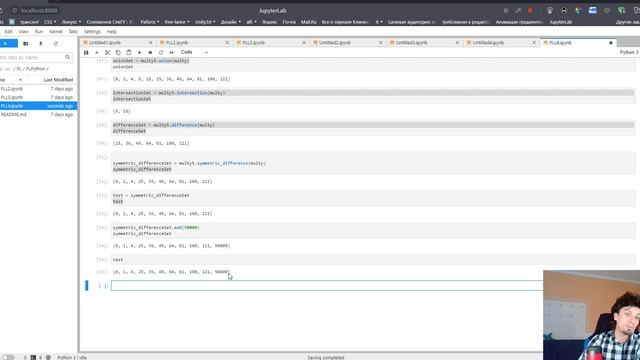Select the cell containing symmetric_differenceSet.add code
Viewport: 640px width, 360px height.
click(x=373, y=231)
